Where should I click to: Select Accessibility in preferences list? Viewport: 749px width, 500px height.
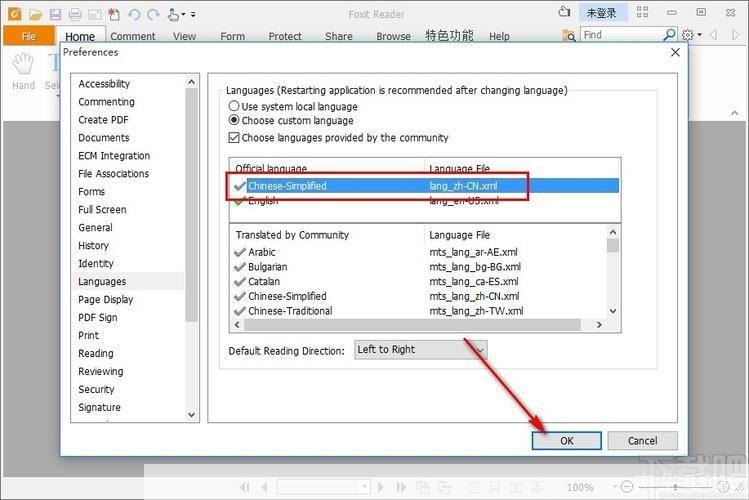(104, 84)
